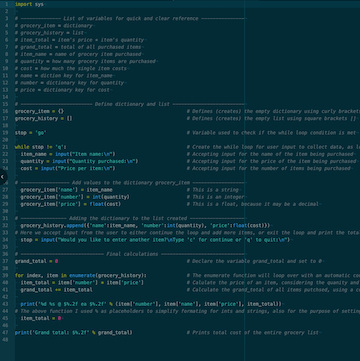Click the 'List of variables for quick and clear reference' comment

(x=131, y=19)
